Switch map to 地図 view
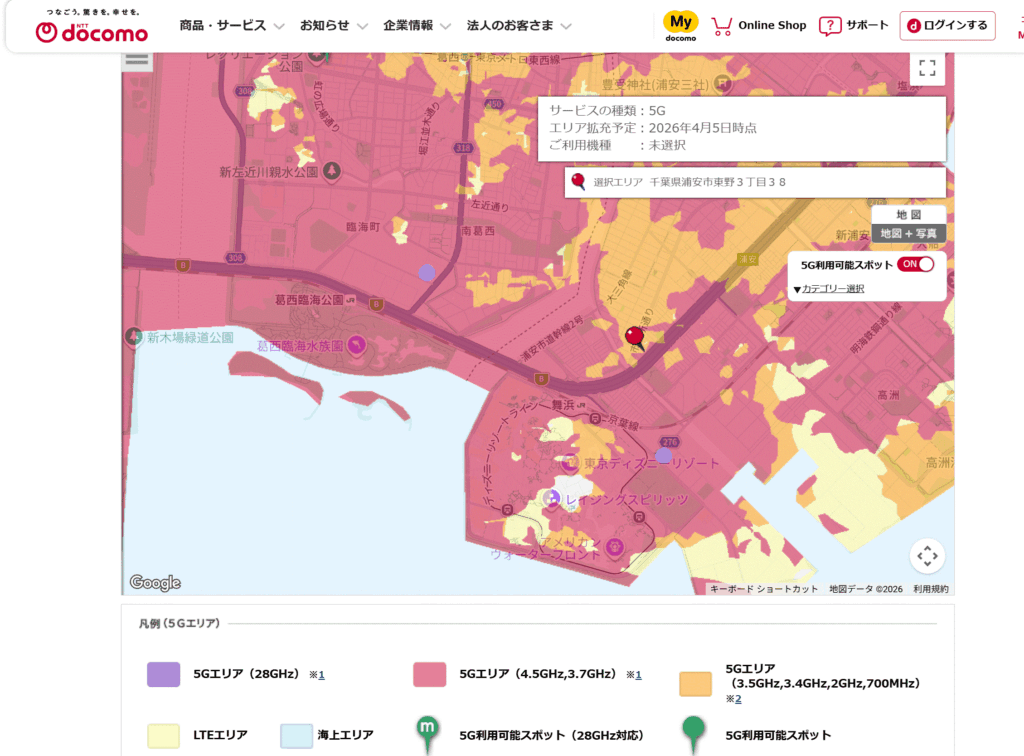 (908, 215)
